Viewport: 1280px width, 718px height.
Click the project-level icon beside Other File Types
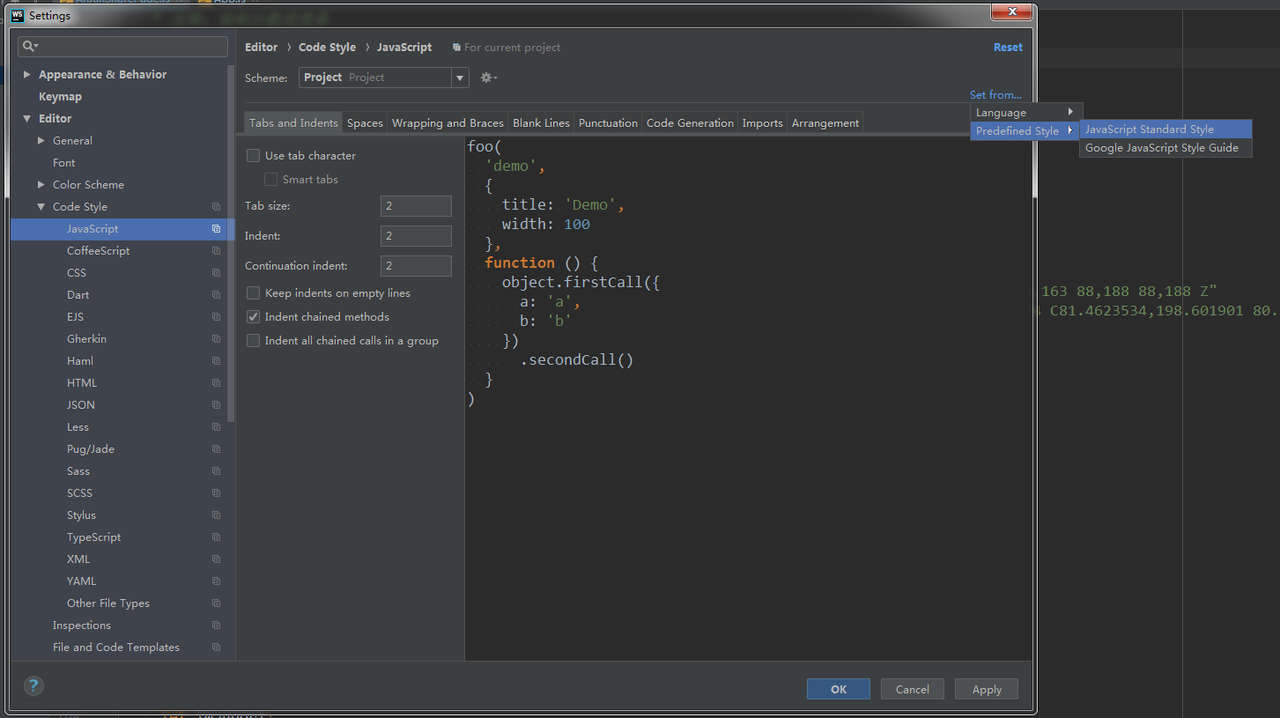[x=216, y=603]
